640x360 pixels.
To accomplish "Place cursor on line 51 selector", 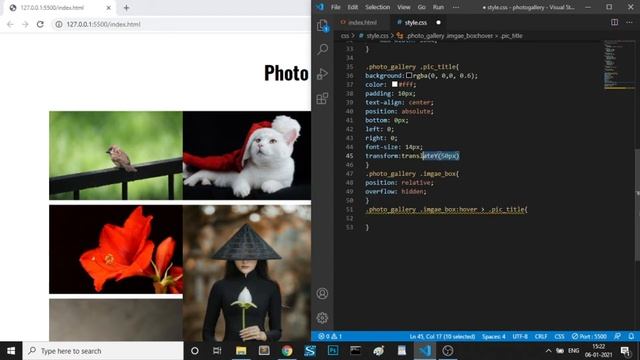I will point(446,209).
